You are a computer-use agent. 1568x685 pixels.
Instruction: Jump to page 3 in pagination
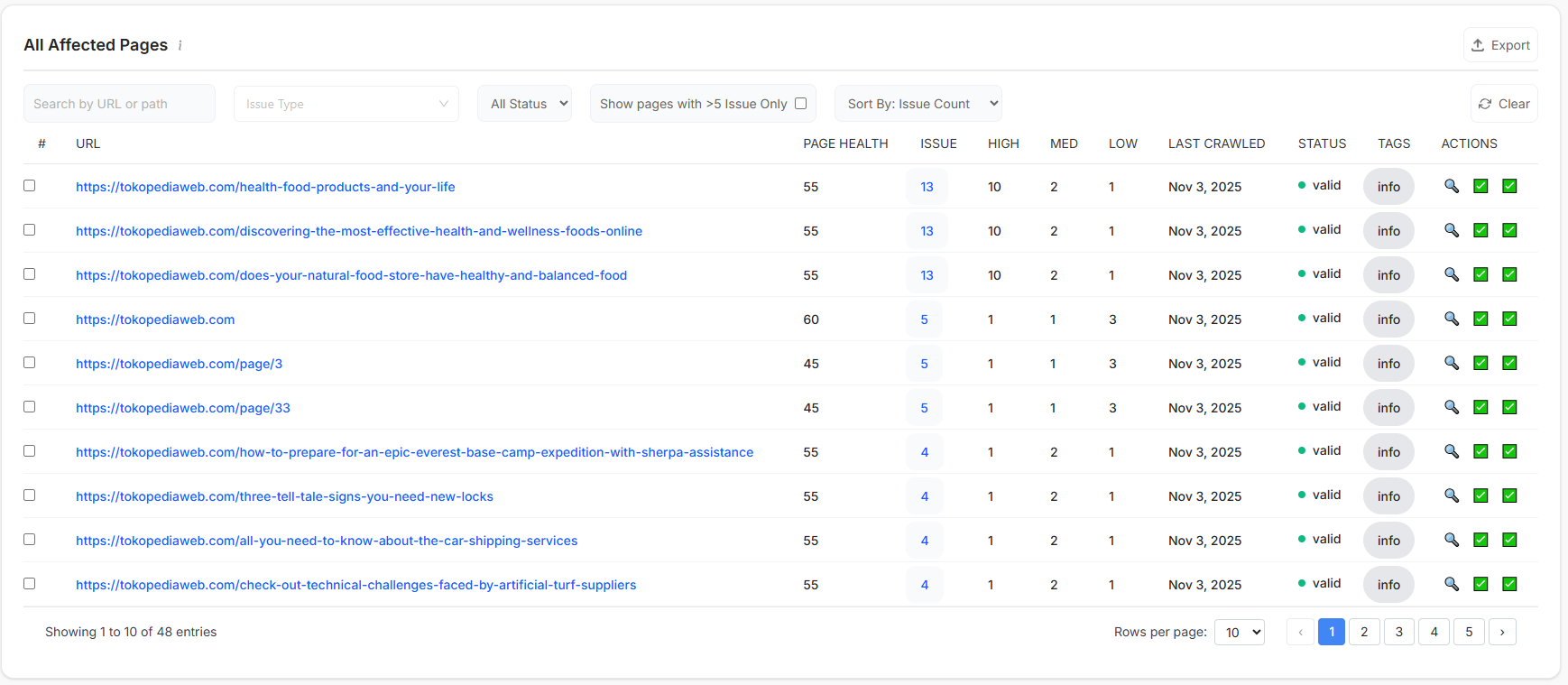1399,632
